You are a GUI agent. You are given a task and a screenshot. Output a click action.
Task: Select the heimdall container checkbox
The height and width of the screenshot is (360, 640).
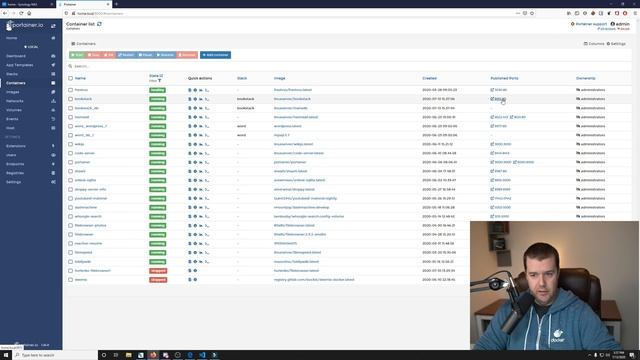[x=71, y=117]
